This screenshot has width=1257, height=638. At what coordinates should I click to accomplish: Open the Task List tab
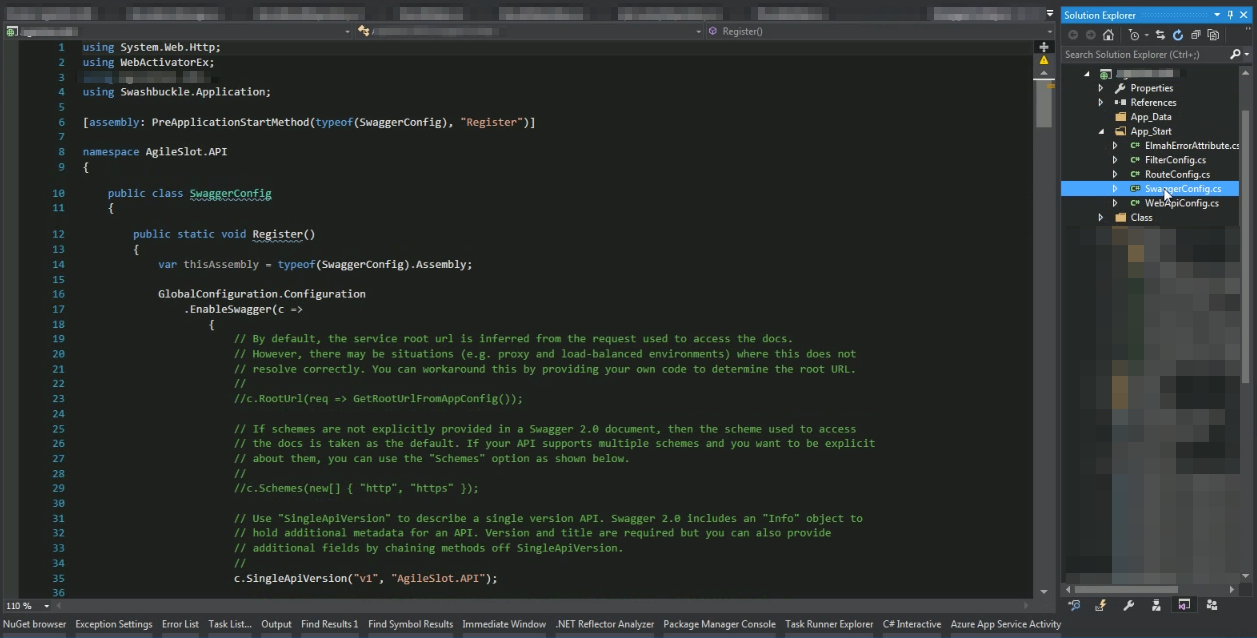(230, 624)
